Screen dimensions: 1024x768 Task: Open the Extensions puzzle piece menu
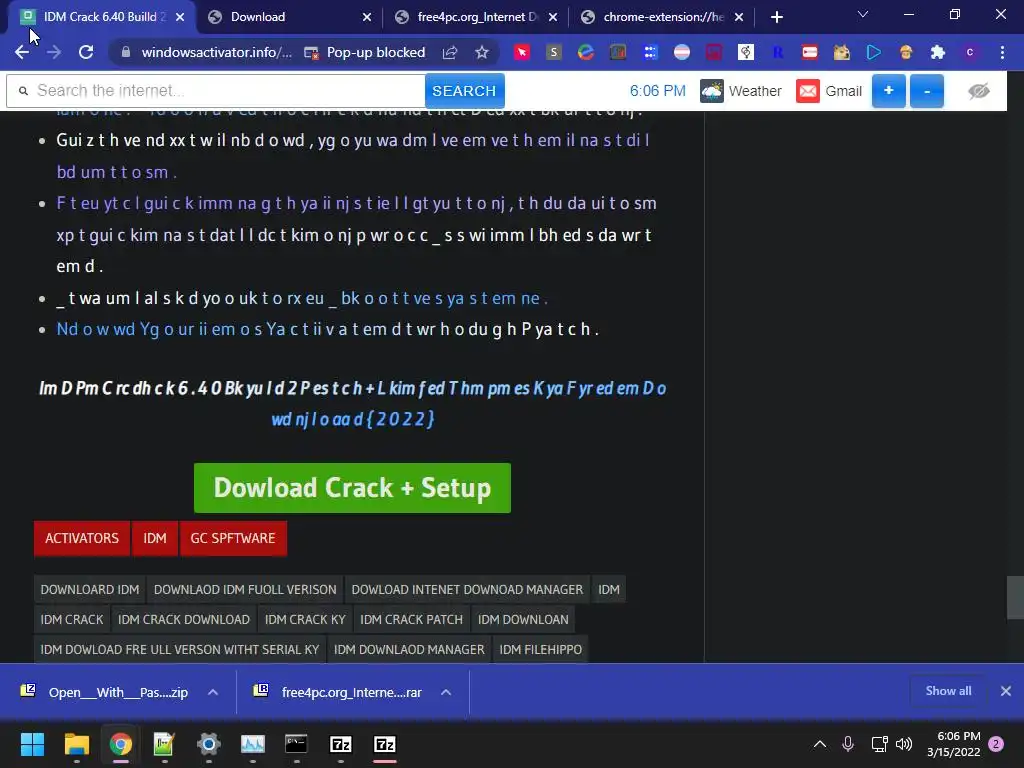pyautogui.click(x=938, y=52)
